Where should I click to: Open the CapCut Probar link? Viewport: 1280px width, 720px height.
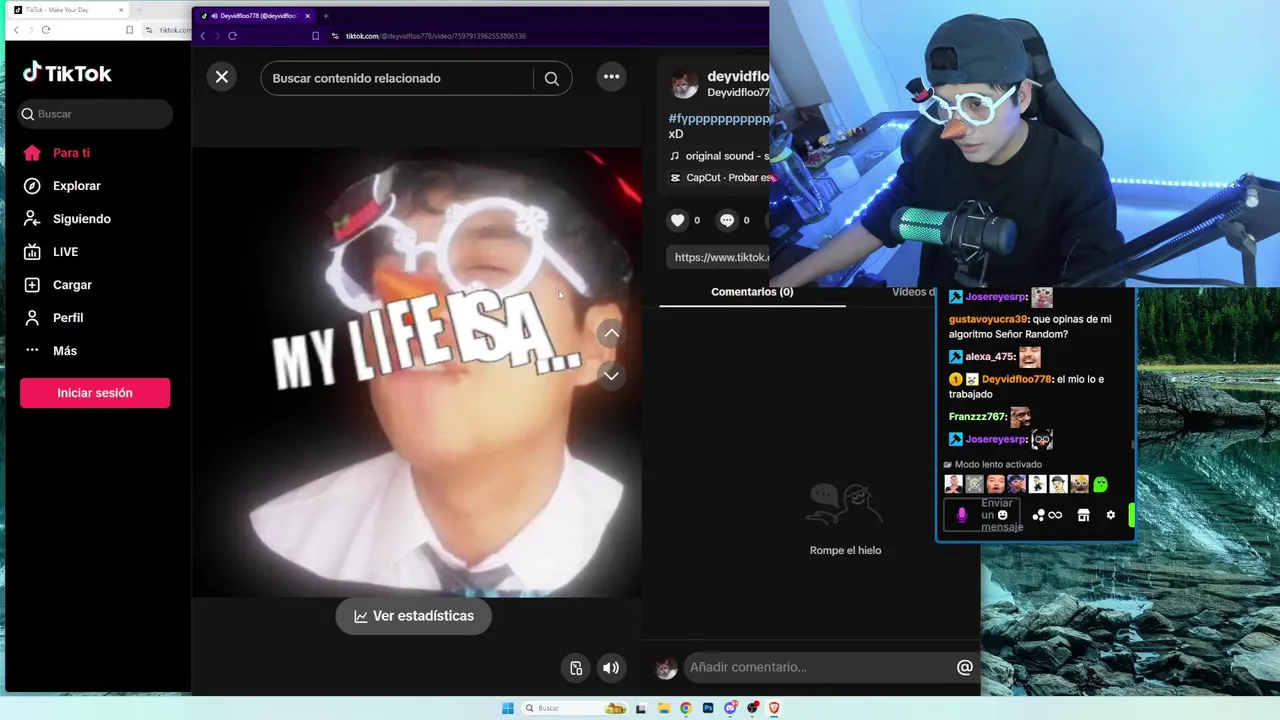(720, 178)
